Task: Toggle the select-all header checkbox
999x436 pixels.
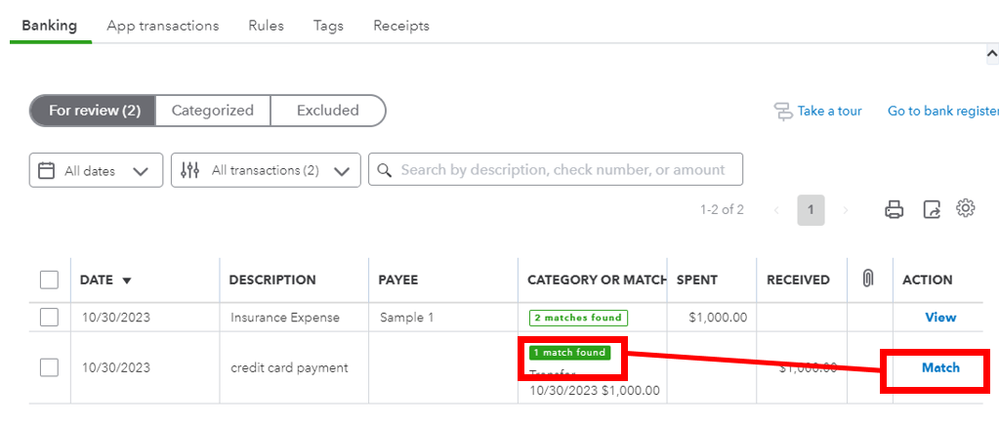Action: tap(49, 279)
